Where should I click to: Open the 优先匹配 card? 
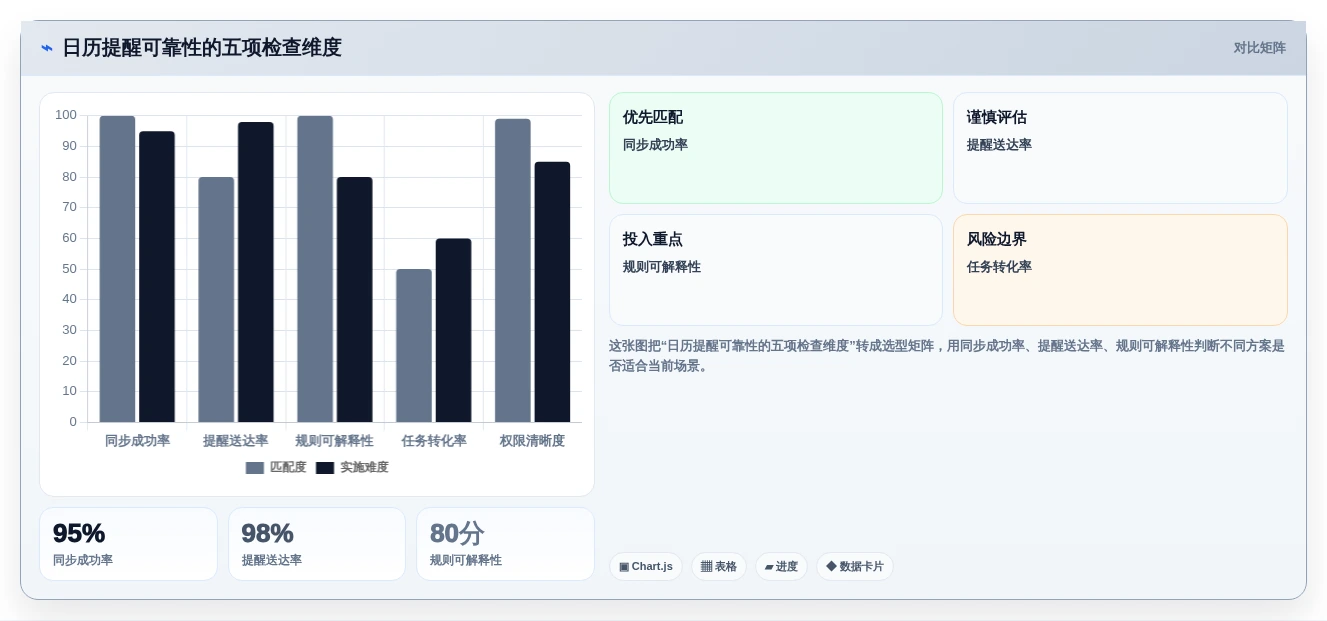point(776,148)
